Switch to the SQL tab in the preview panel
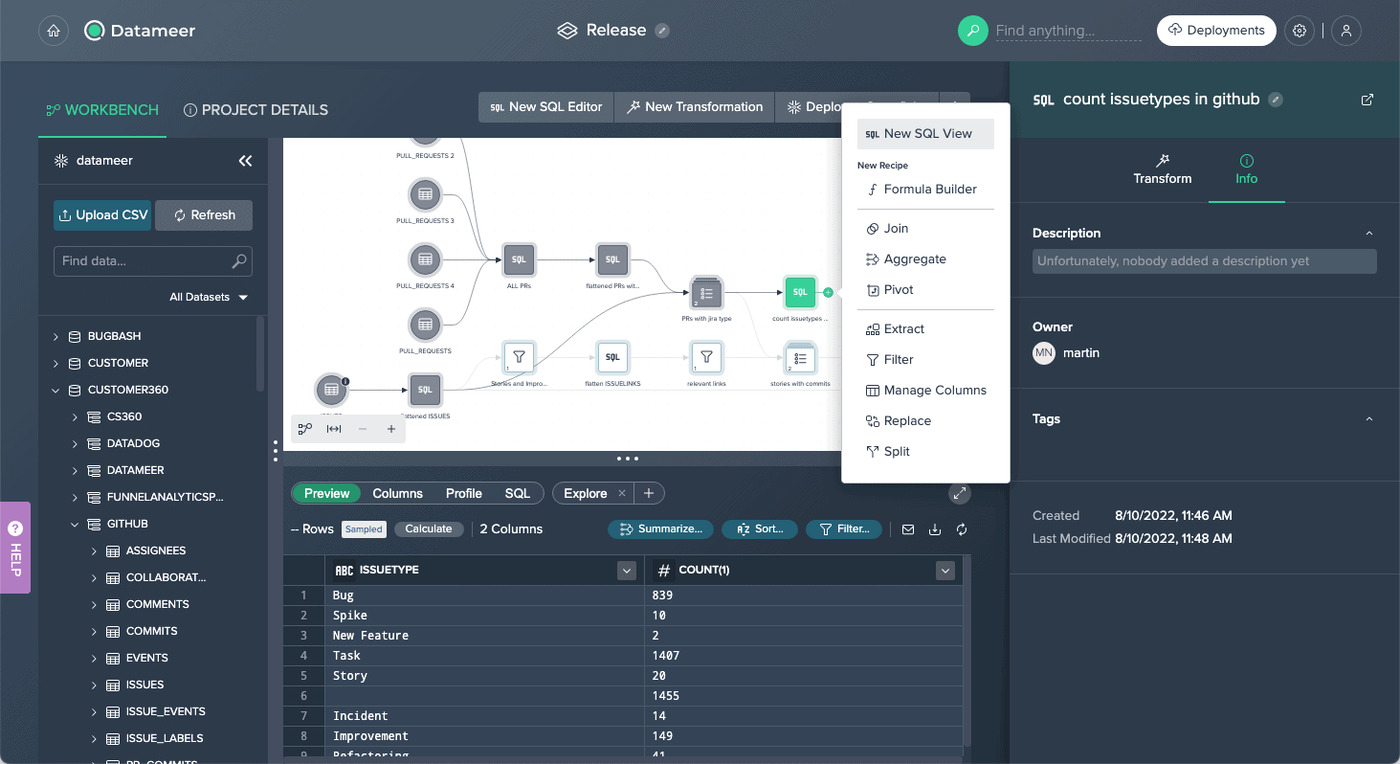Viewport: 1400px width, 764px height. (518, 493)
